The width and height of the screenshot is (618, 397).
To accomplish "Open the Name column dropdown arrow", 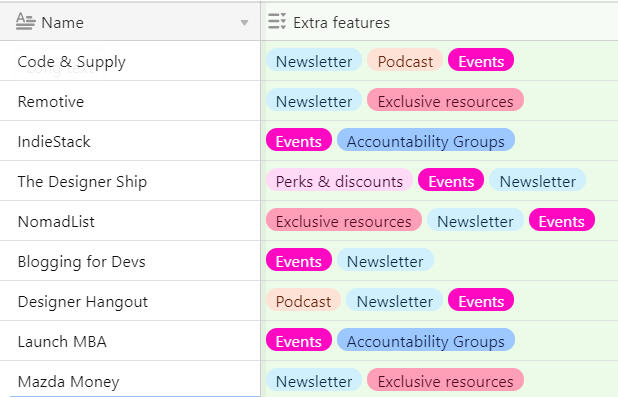I will [x=244, y=23].
